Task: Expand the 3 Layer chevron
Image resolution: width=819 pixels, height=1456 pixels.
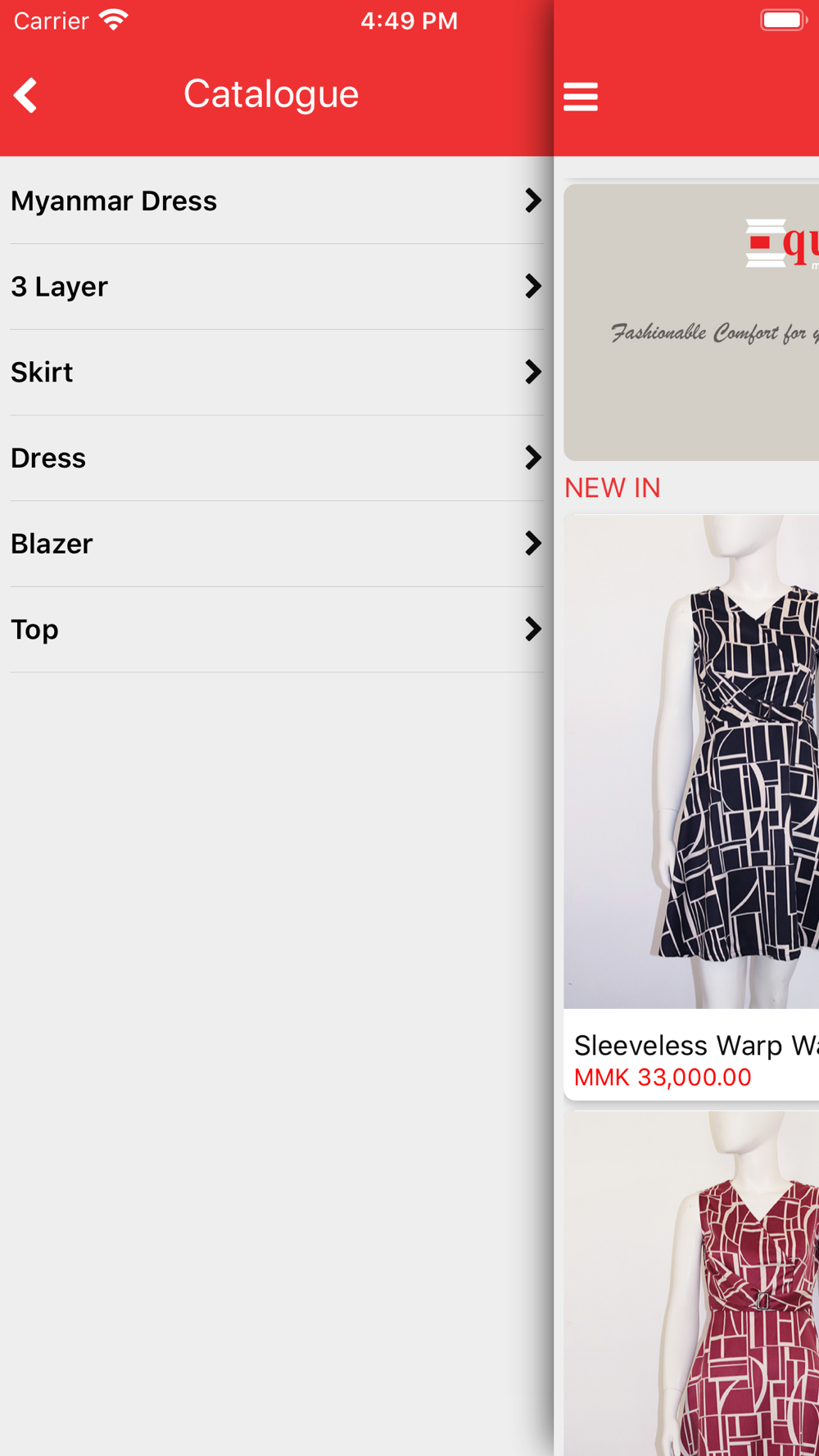Action: [533, 287]
